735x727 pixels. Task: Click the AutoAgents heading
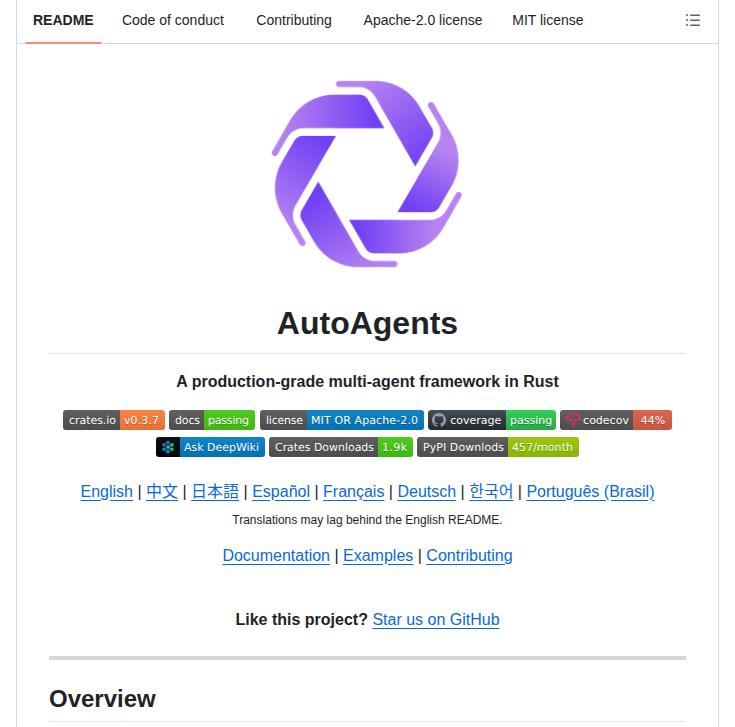(x=367, y=324)
